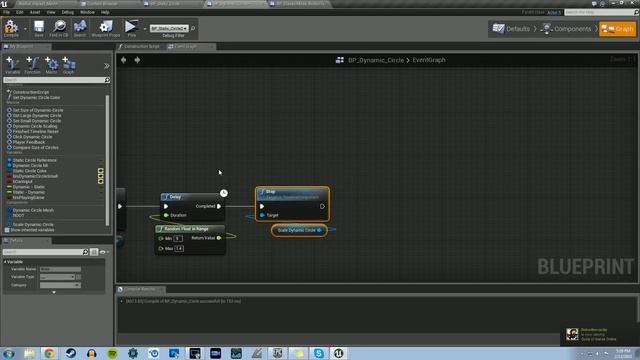The width and height of the screenshot is (640, 360).
Task: Toggle editable icon for bIsDynamicCircleSmall variable
Action: click(x=100, y=176)
